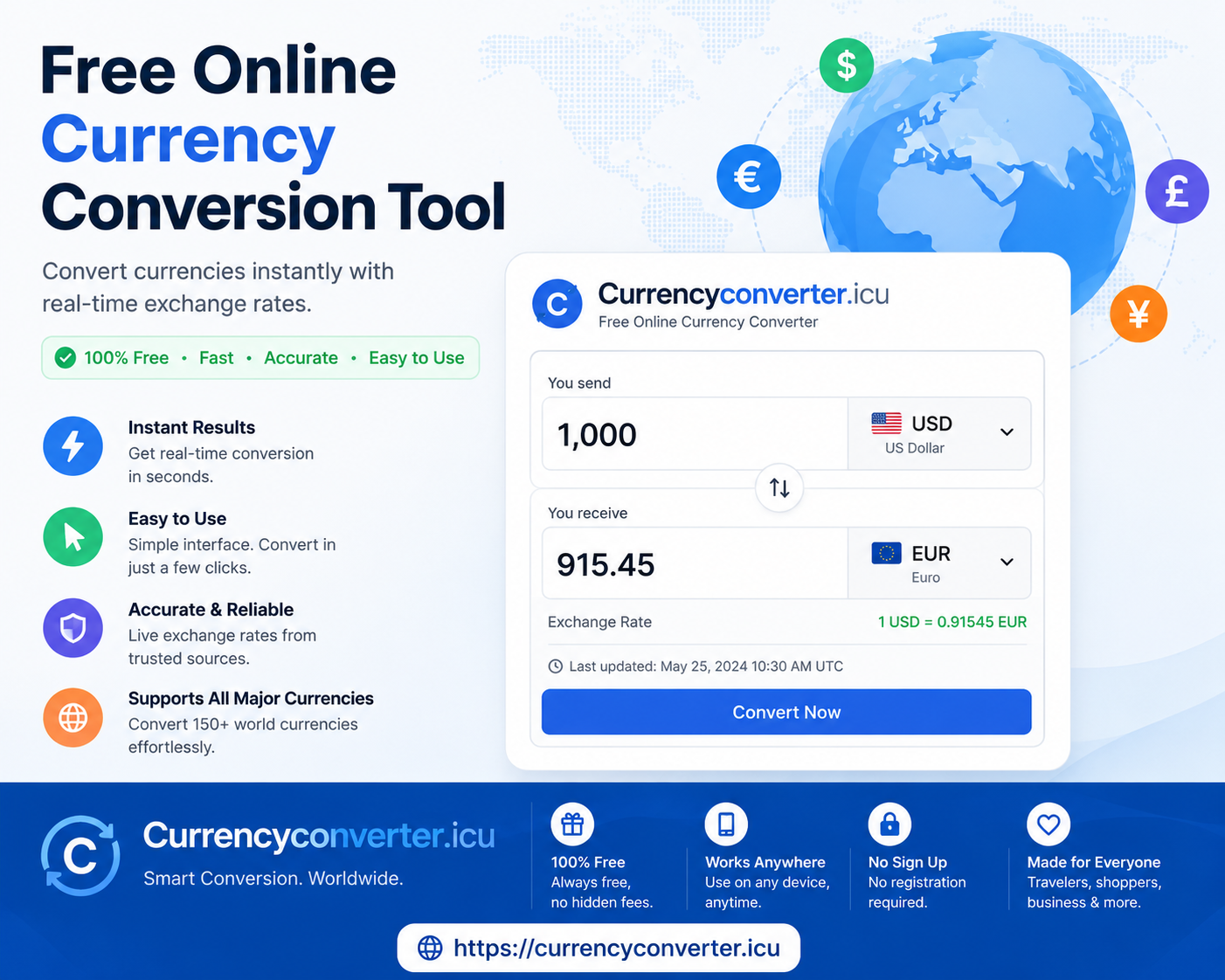The image size is (1225, 980).
Task: Click the padlock No Sign Up icon
Action: [x=889, y=824]
